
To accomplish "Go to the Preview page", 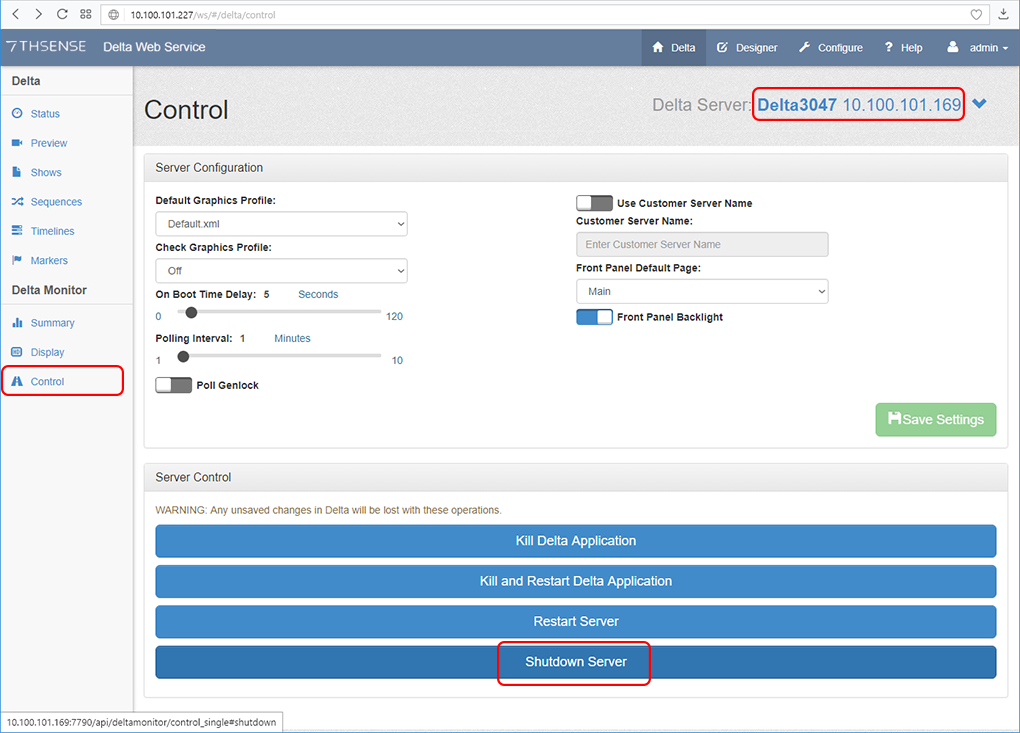I will pyautogui.click(x=49, y=143).
